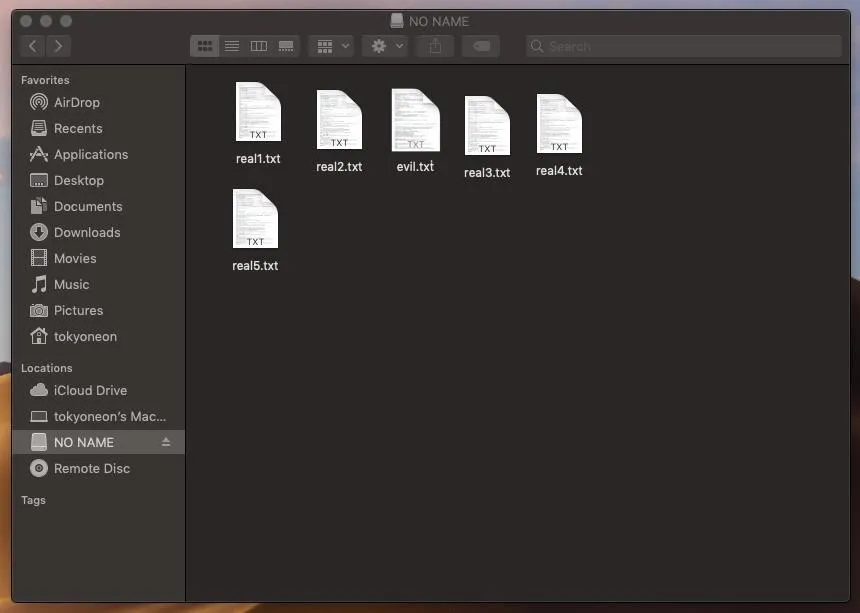Select the evil.txt file icon
This screenshot has height=613, width=860.
click(x=415, y=120)
